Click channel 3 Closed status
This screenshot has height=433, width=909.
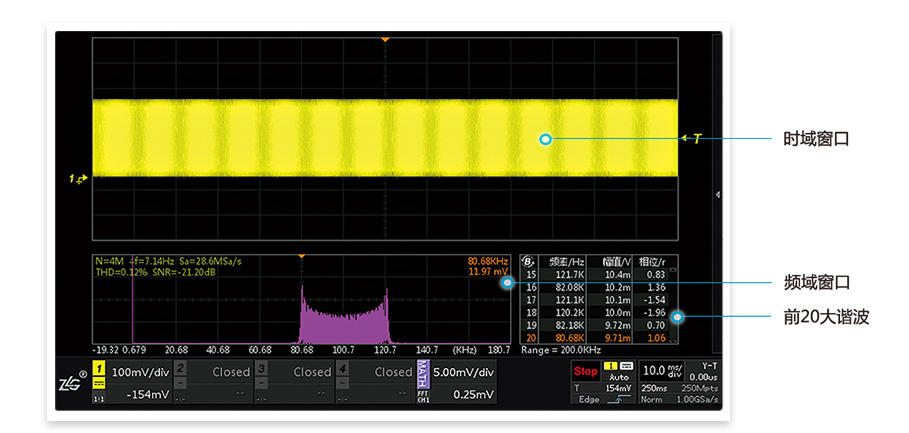point(312,372)
